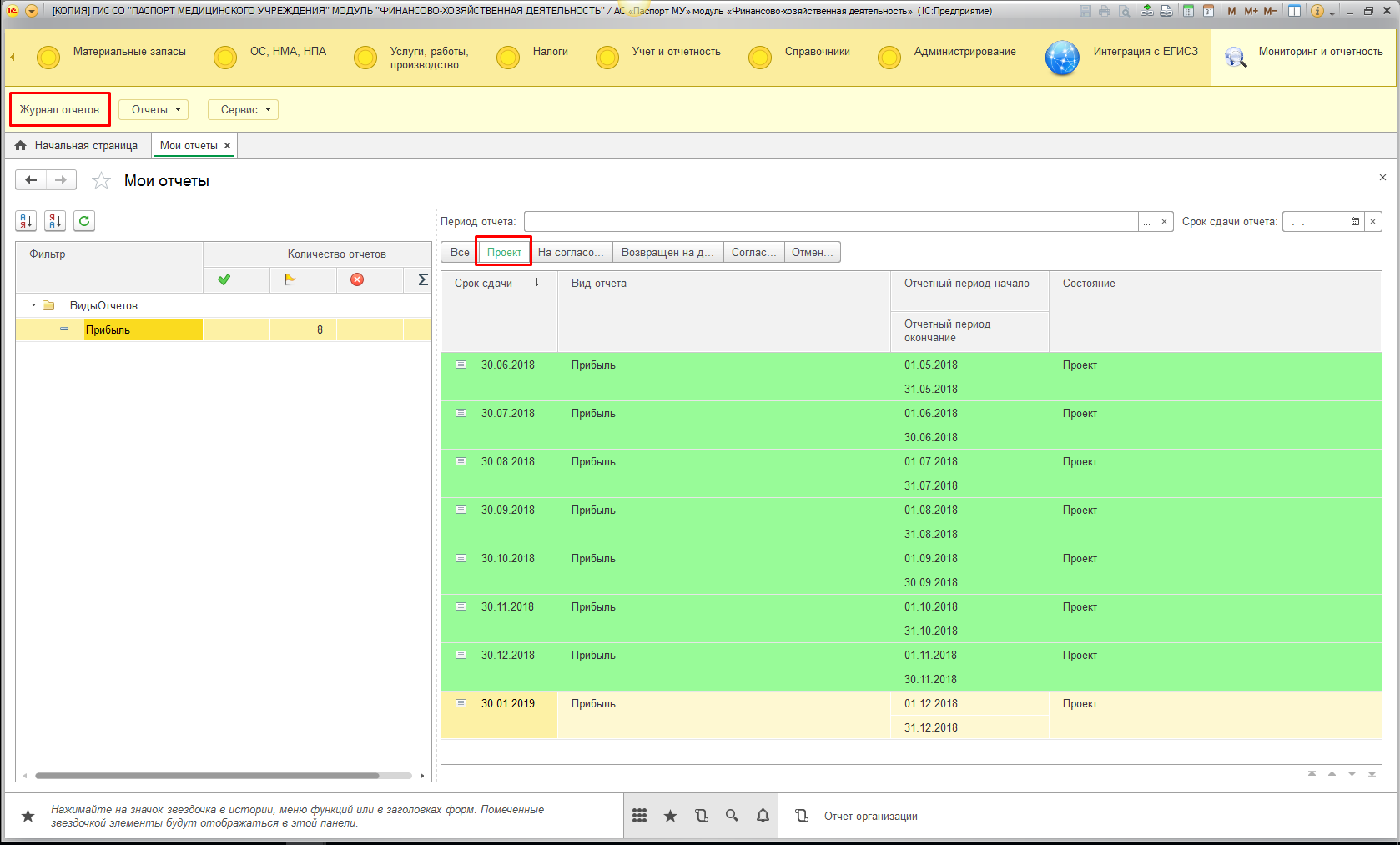The width and height of the screenshot is (1400, 845).
Task: Click the ascending sort icon in filter toolbar
Action: (26, 221)
